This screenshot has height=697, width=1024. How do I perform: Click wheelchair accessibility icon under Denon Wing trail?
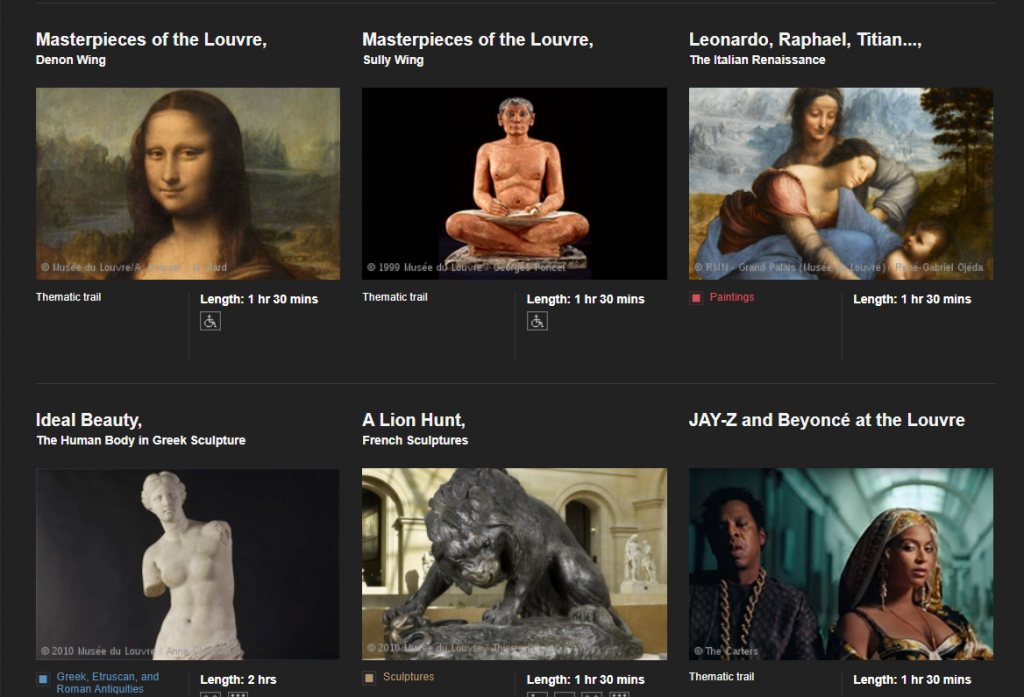(x=210, y=321)
